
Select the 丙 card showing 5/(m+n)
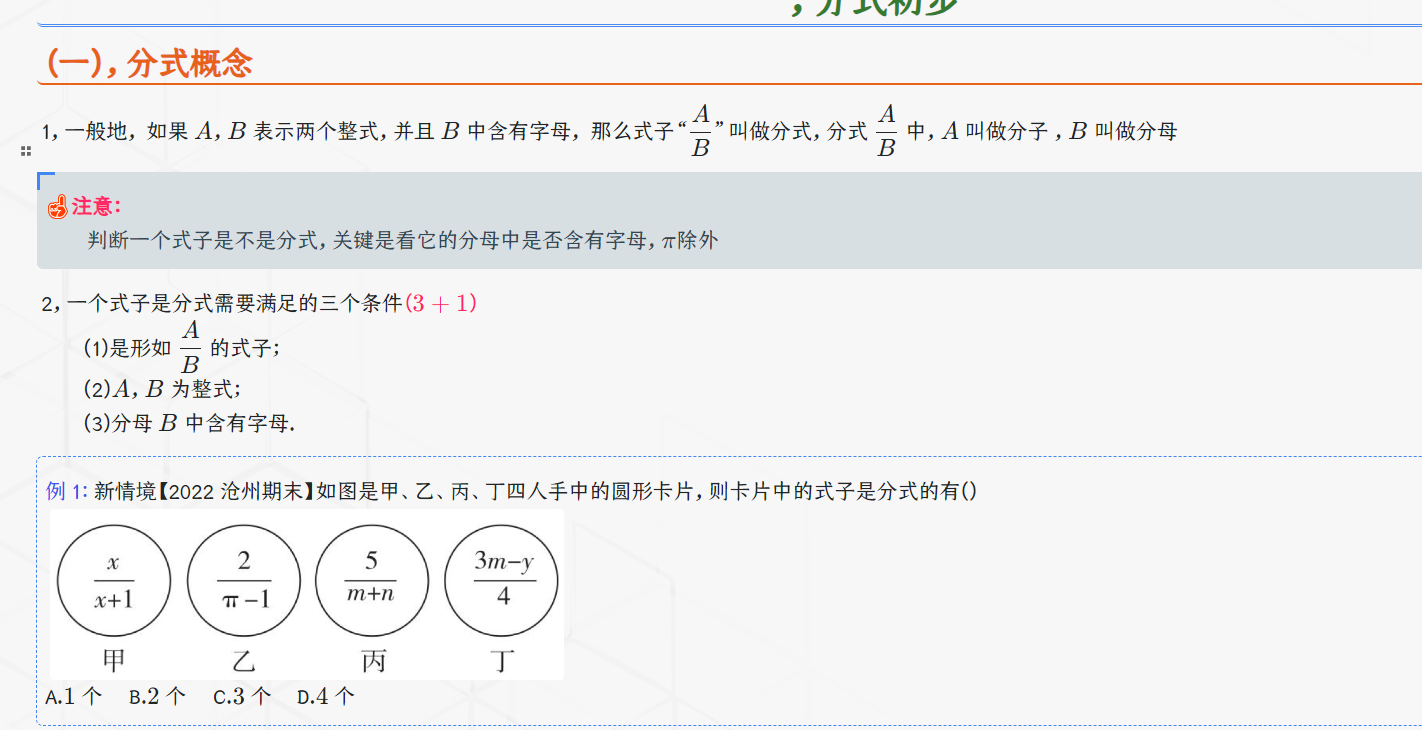pyautogui.click(x=372, y=580)
